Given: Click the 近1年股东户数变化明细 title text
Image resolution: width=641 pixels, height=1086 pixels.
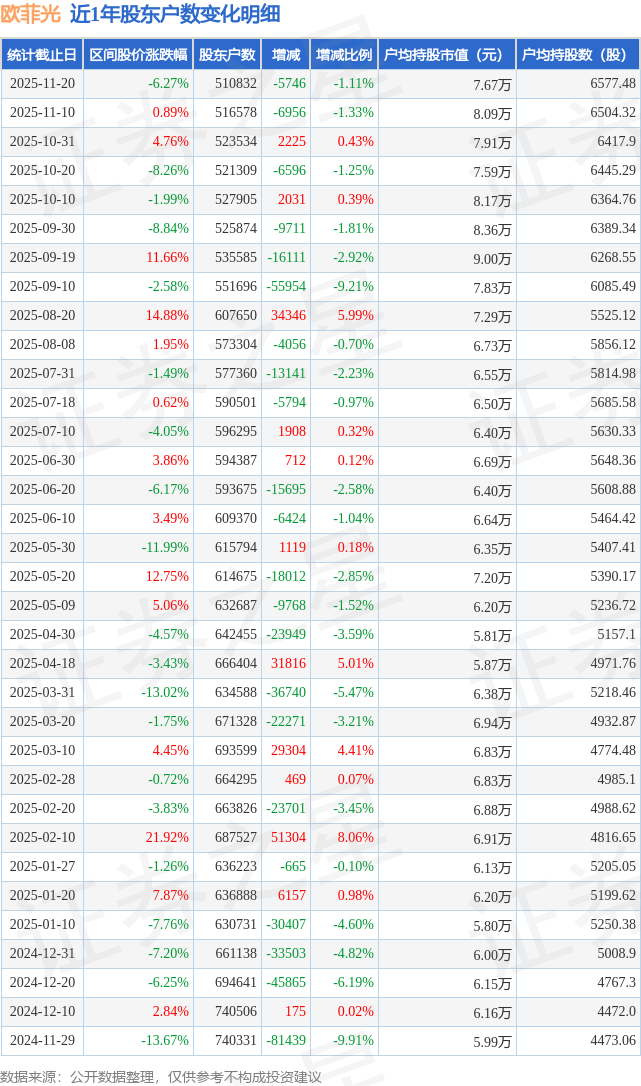Looking at the screenshot, I should pyautogui.click(x=175, y=14).
